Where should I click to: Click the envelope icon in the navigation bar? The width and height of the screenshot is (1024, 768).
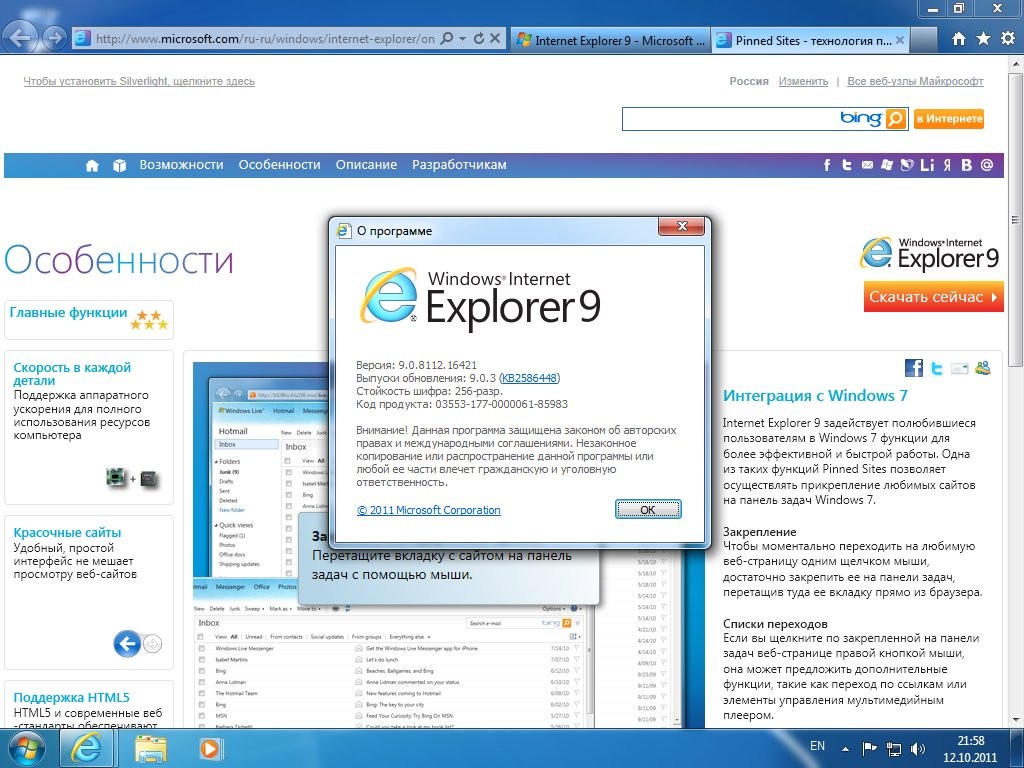tap(867, 165)
